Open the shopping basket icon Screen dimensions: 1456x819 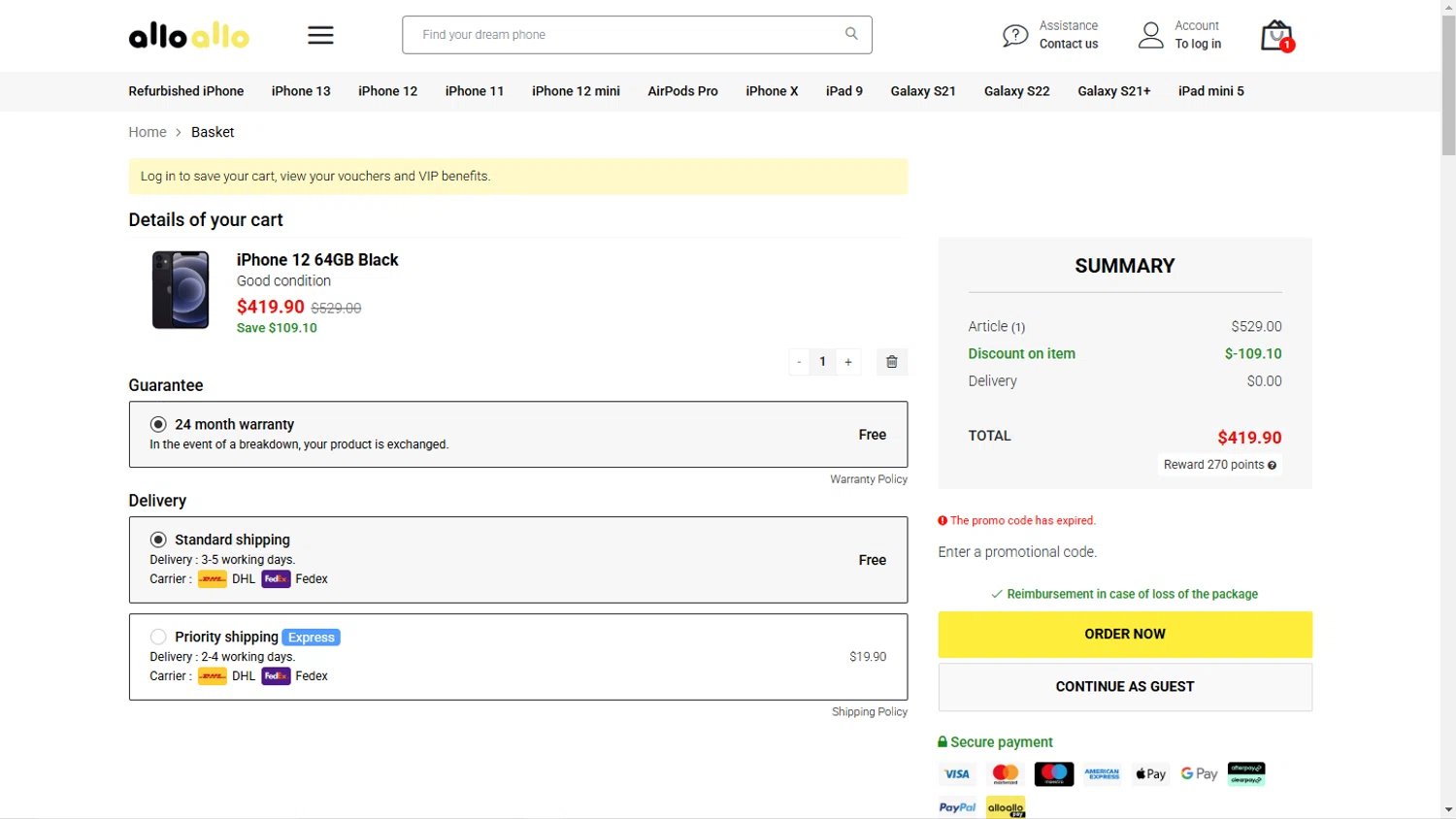click(1277, 36)
